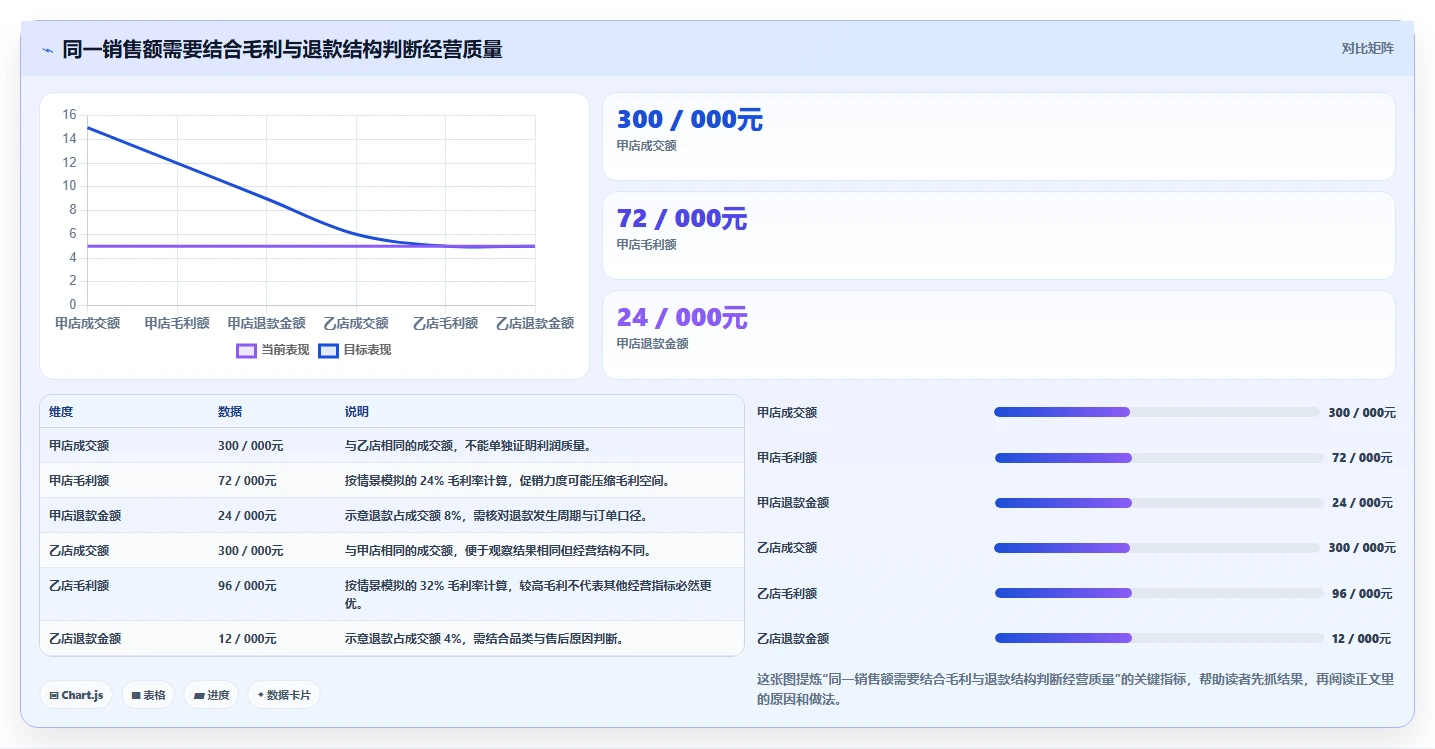Click the Chart.js chip

pyautogui.click(x=76, y=695)
